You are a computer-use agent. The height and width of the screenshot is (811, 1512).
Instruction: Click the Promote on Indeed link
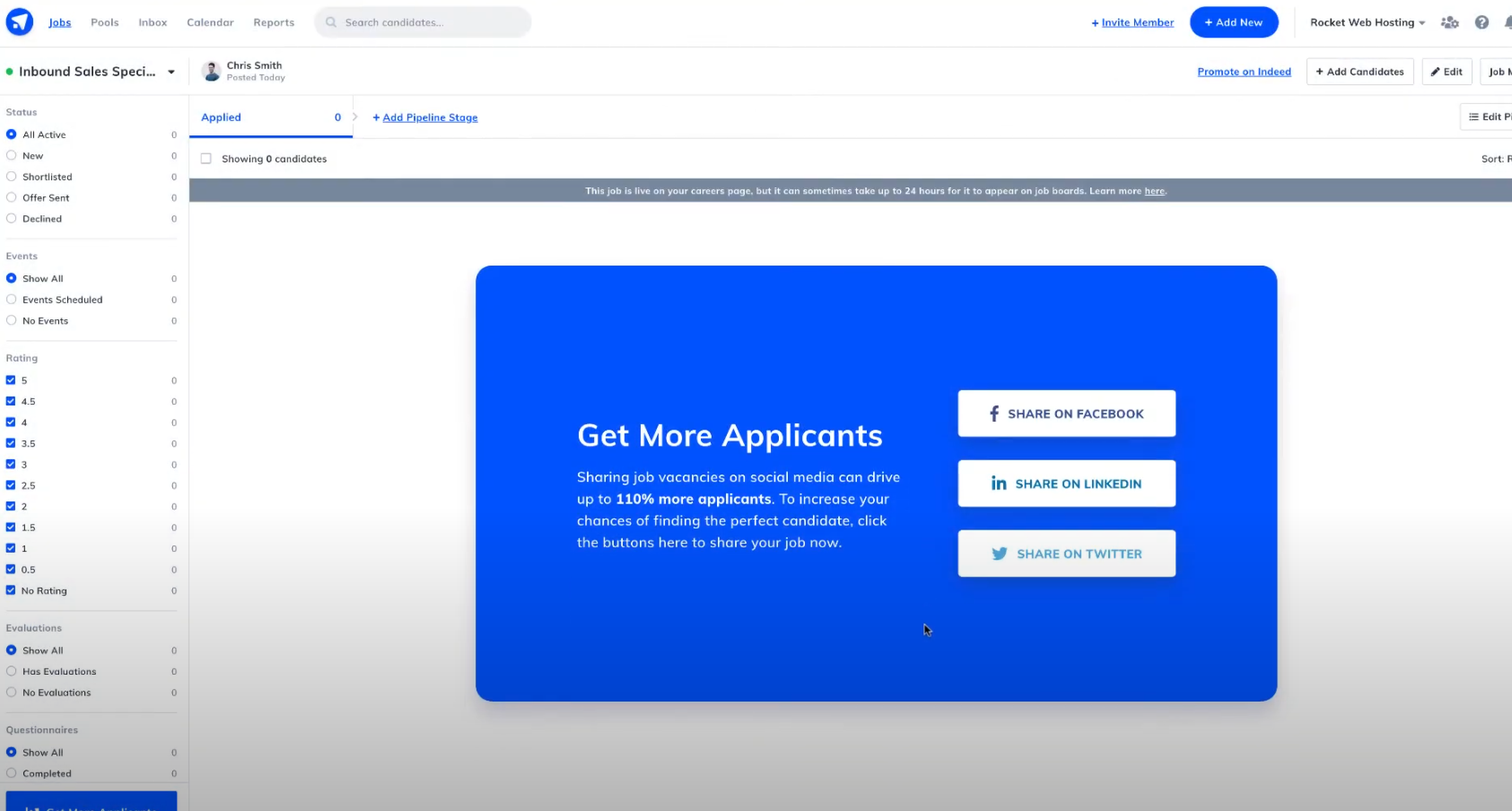point(1244,71)
